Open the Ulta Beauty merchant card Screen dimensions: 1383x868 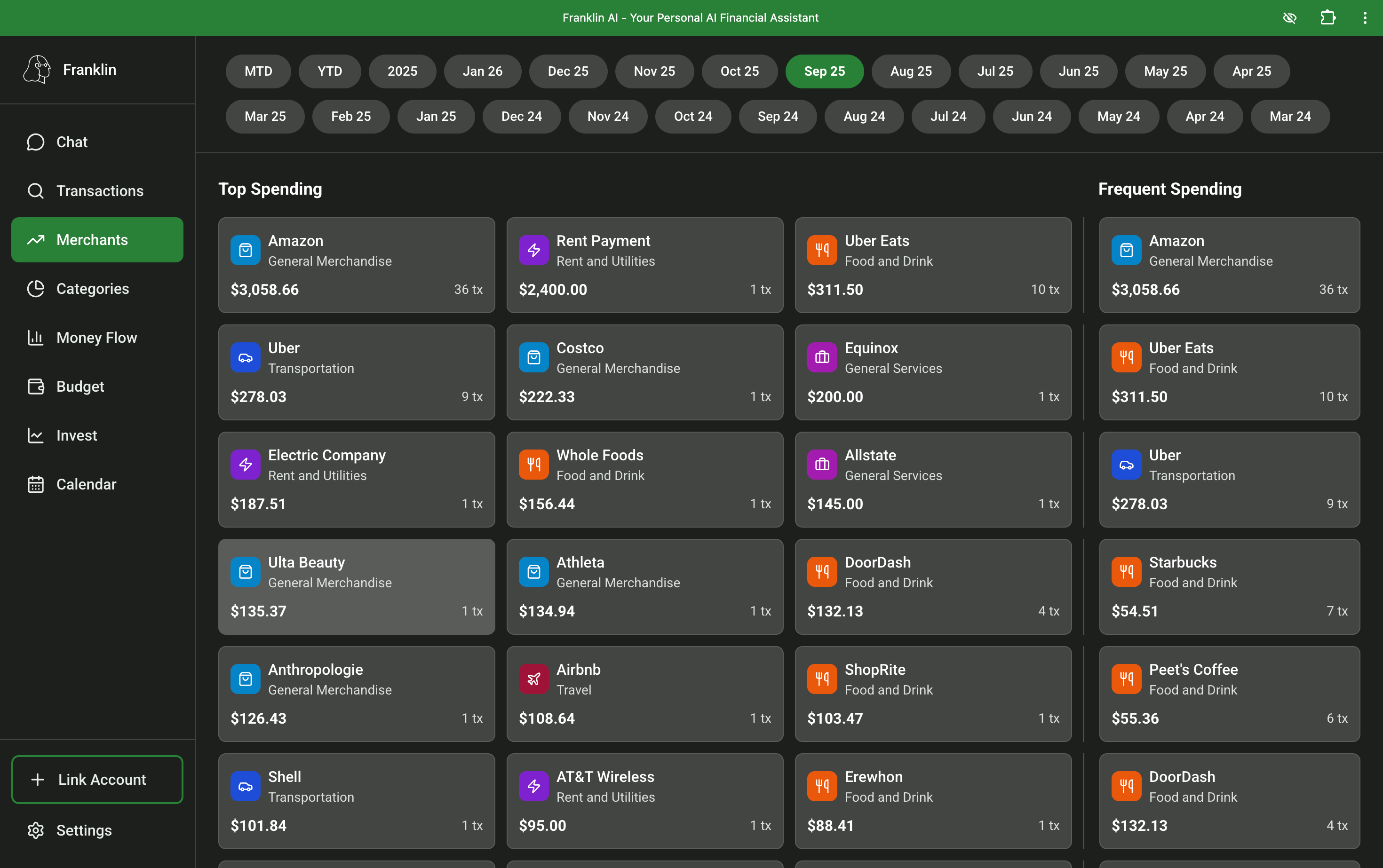point(357,587)
